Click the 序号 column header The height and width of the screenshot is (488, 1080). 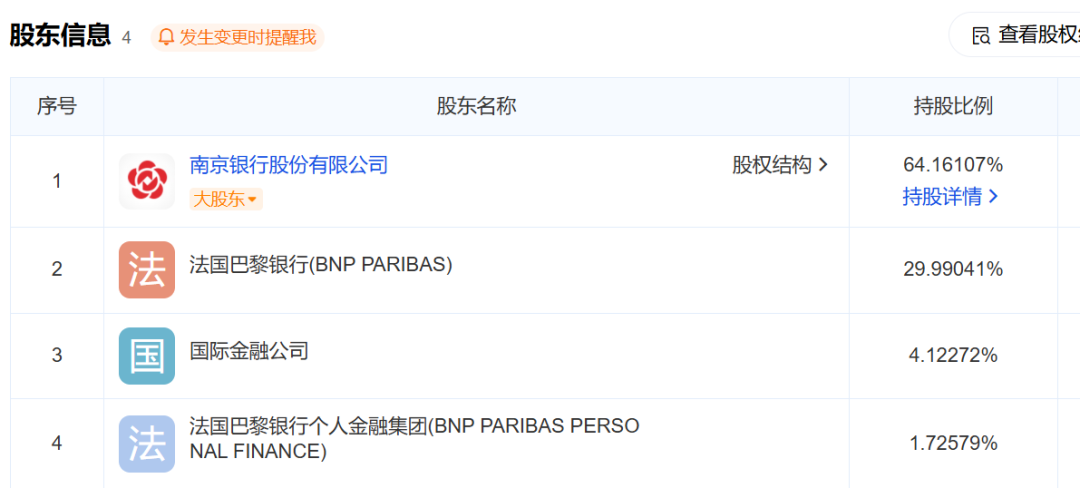tap(57, 106)
